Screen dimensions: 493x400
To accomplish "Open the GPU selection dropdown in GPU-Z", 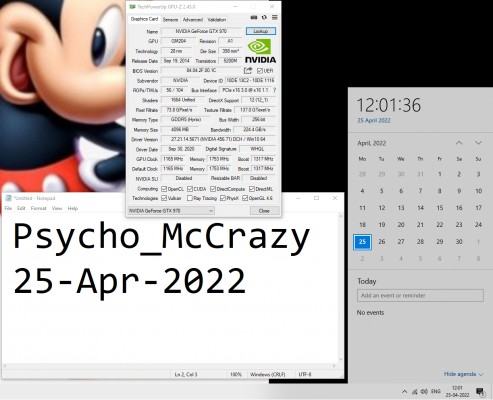I will tap(171, 211).
